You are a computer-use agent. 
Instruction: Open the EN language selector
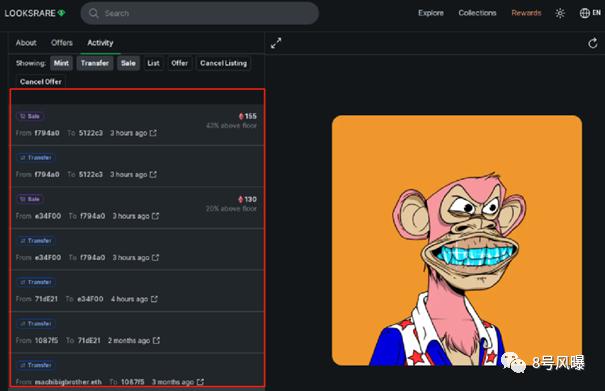point(590,13)
